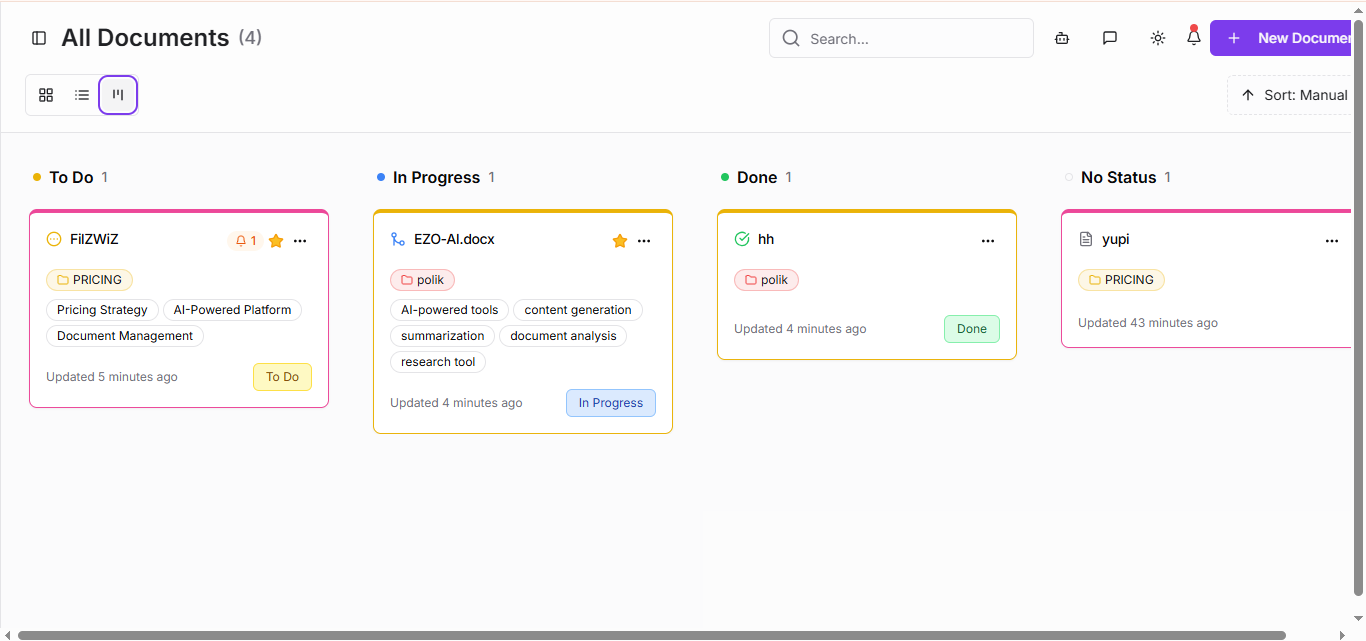Click the polik folder tag on EZO-AI.docx
This screenshot has height=641, width=1366.
[422, 280]
